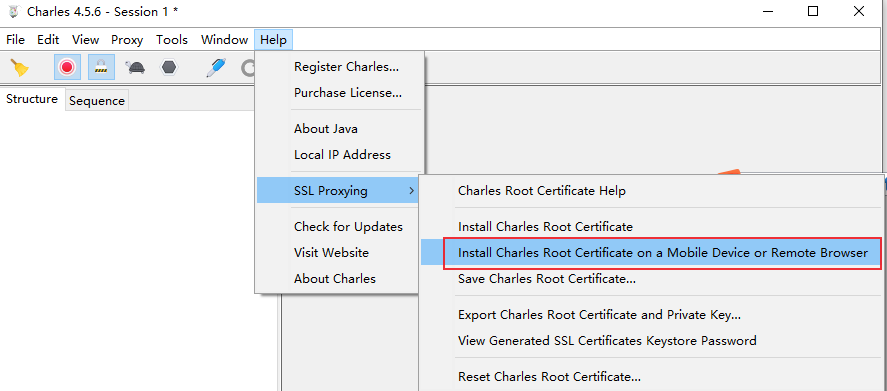Maximize the Charles window

[x=813, y=11]
